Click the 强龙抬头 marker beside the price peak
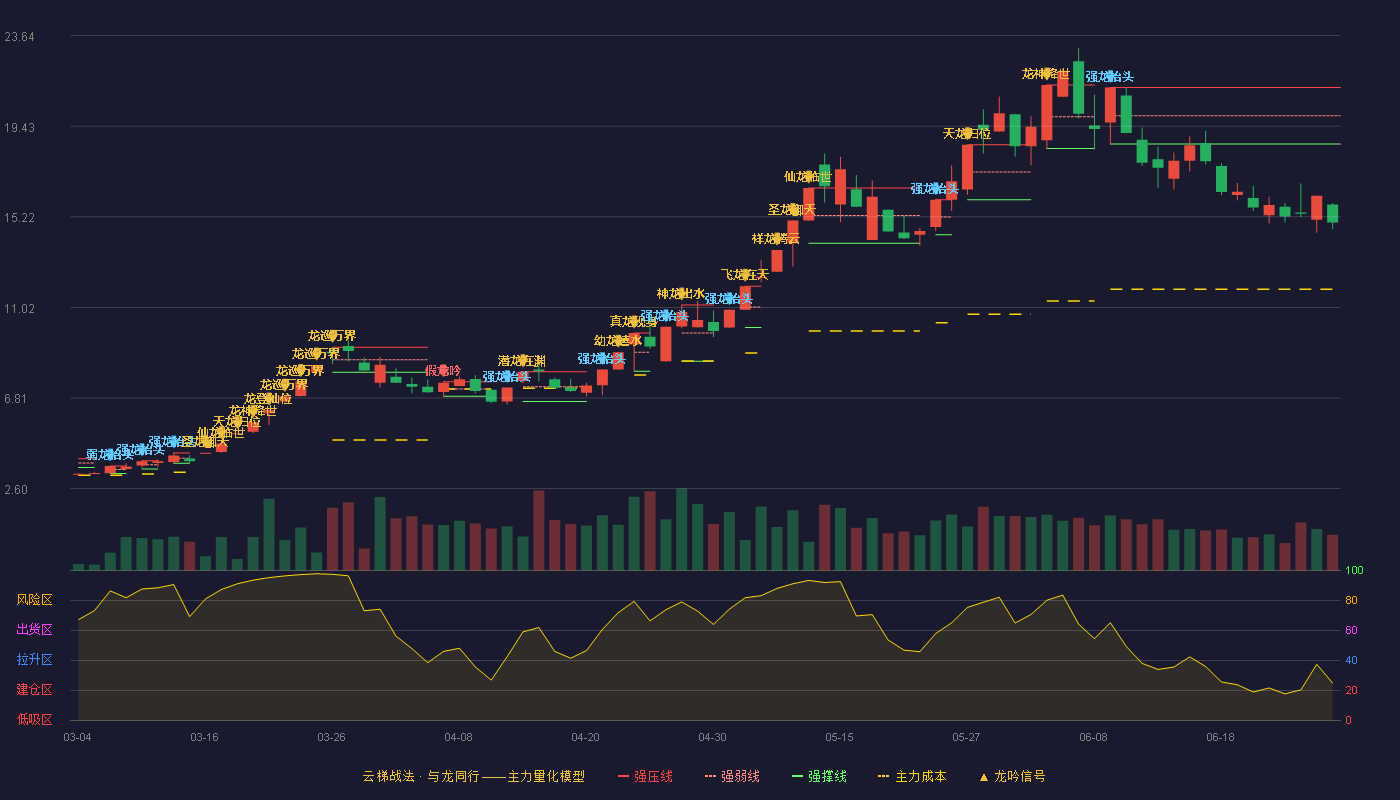Viewport: 1400px width, 800px height. (x=1110, y=77)
